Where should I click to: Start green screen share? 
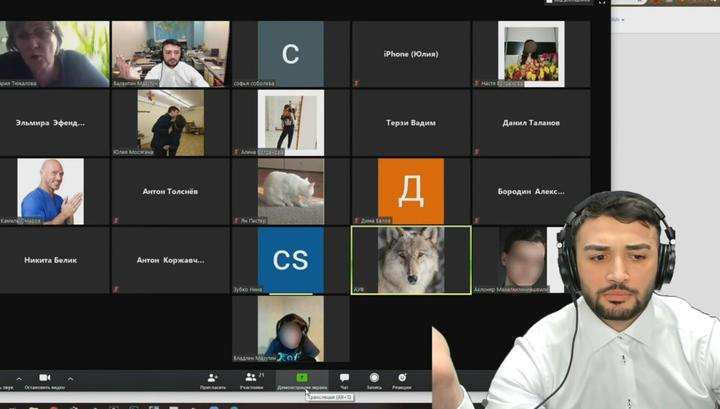(302, 378)
